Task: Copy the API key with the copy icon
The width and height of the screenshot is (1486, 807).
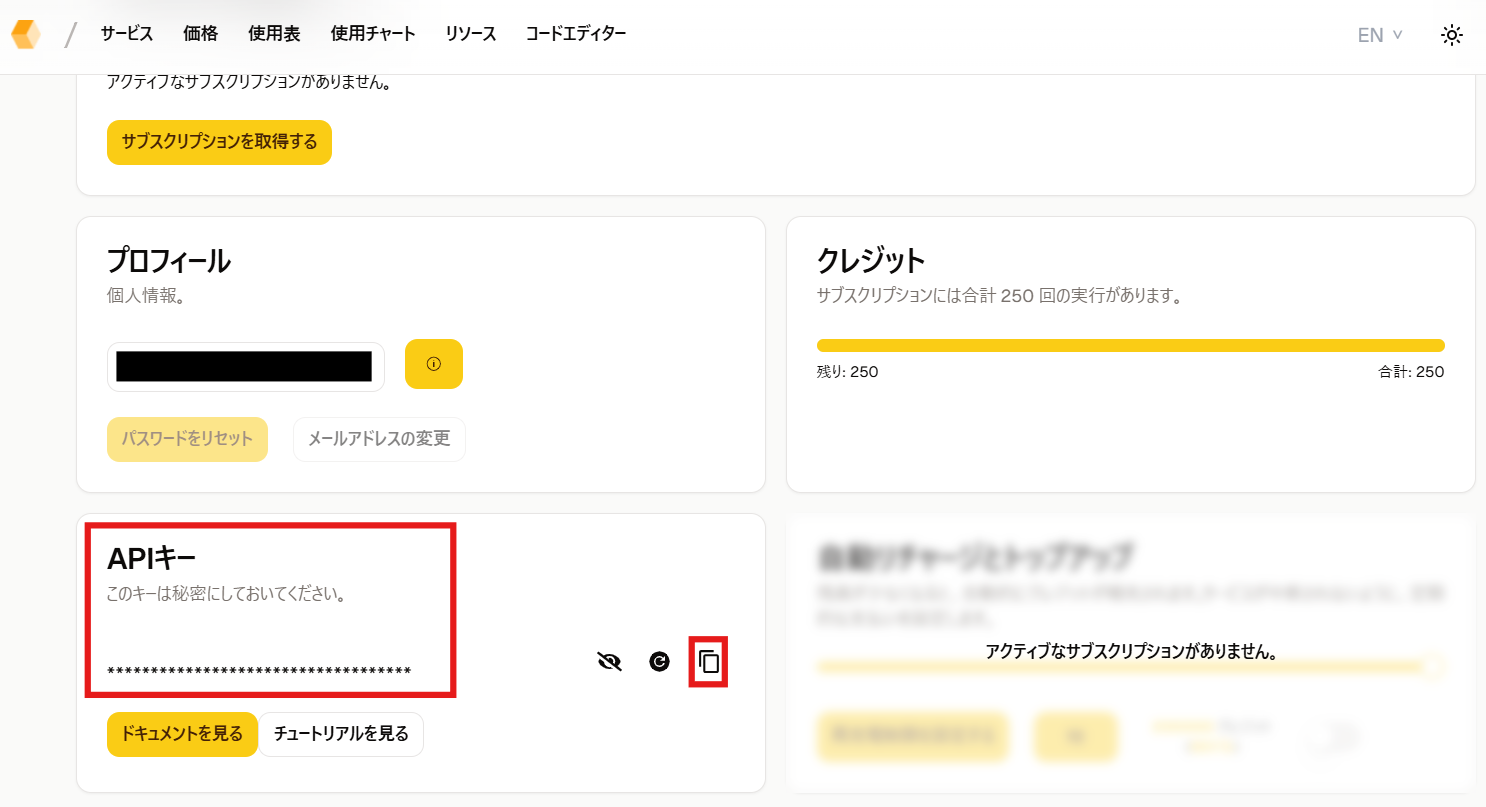Action: coord(709,661)
